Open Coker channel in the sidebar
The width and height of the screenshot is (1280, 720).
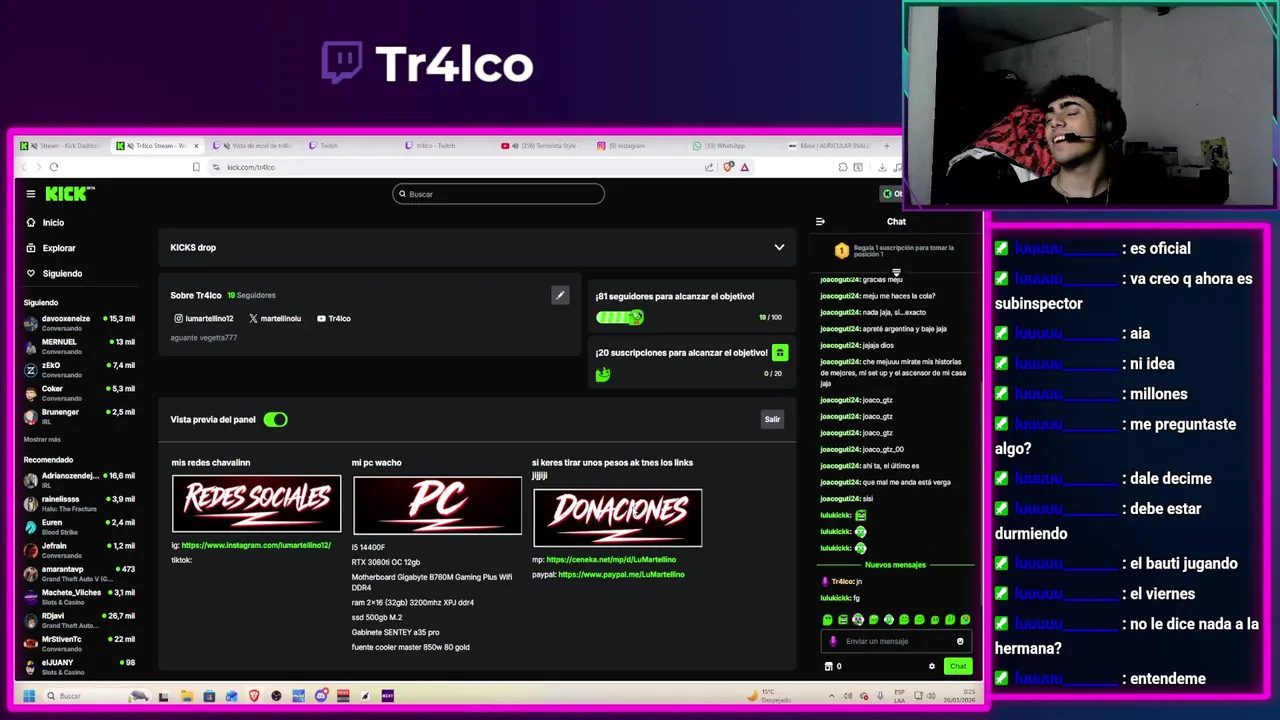point(80,393)
